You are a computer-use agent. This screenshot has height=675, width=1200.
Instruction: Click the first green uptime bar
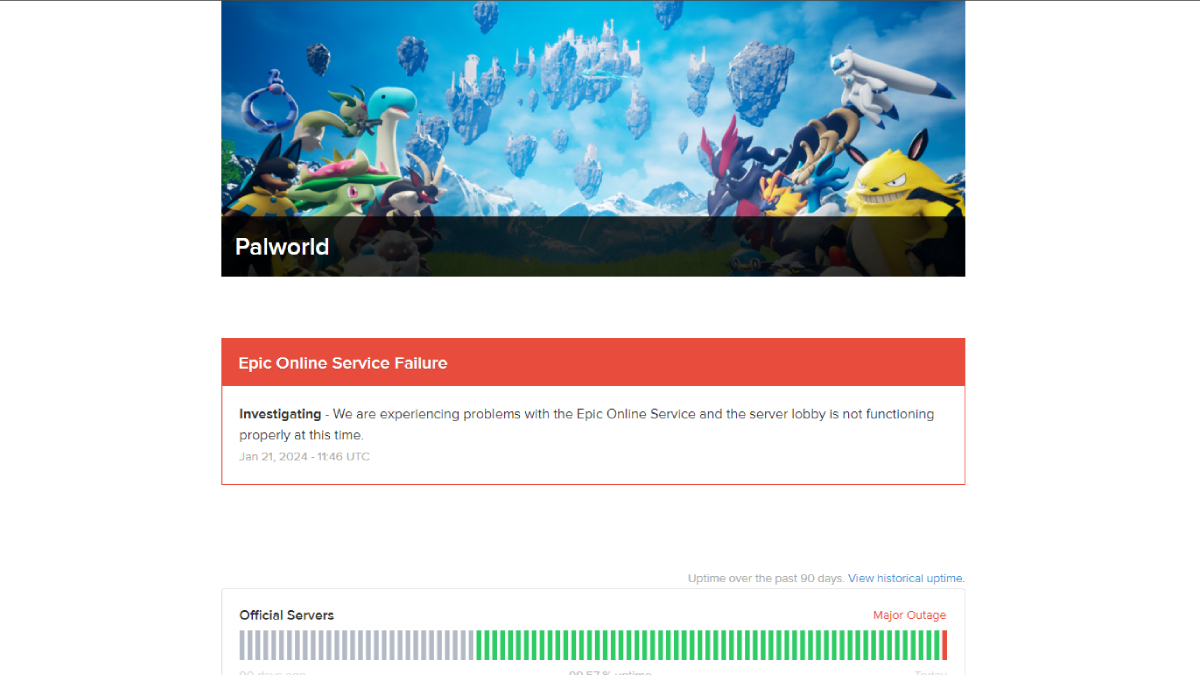click(x=479, y=645)
